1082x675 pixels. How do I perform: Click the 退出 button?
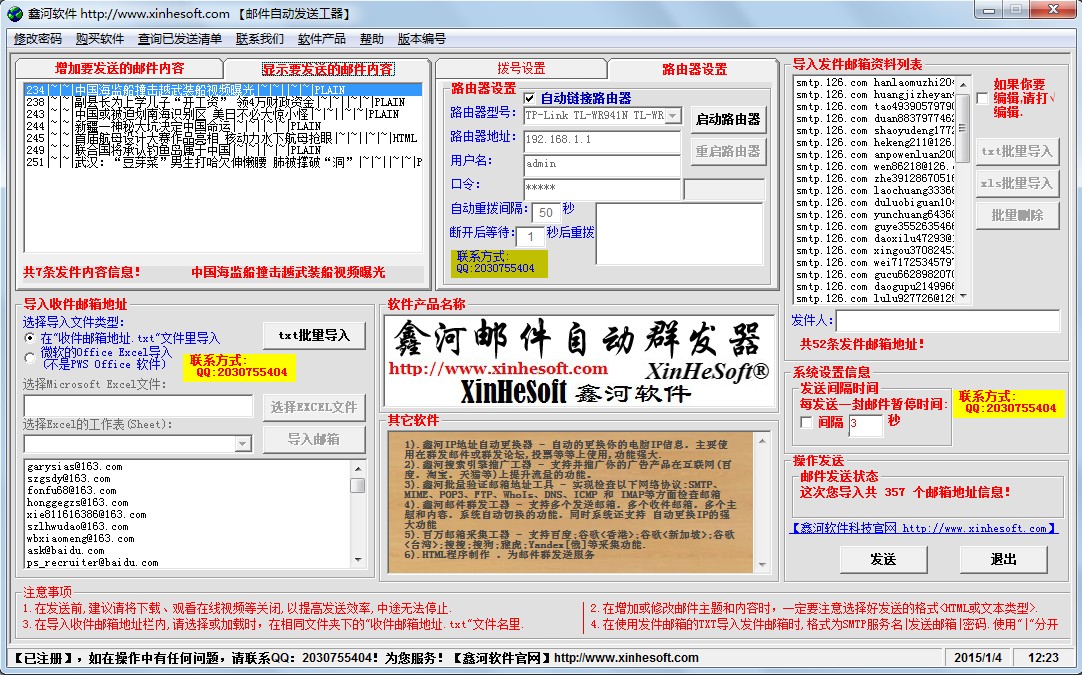pyautogui.click(x=1003, y=559)
